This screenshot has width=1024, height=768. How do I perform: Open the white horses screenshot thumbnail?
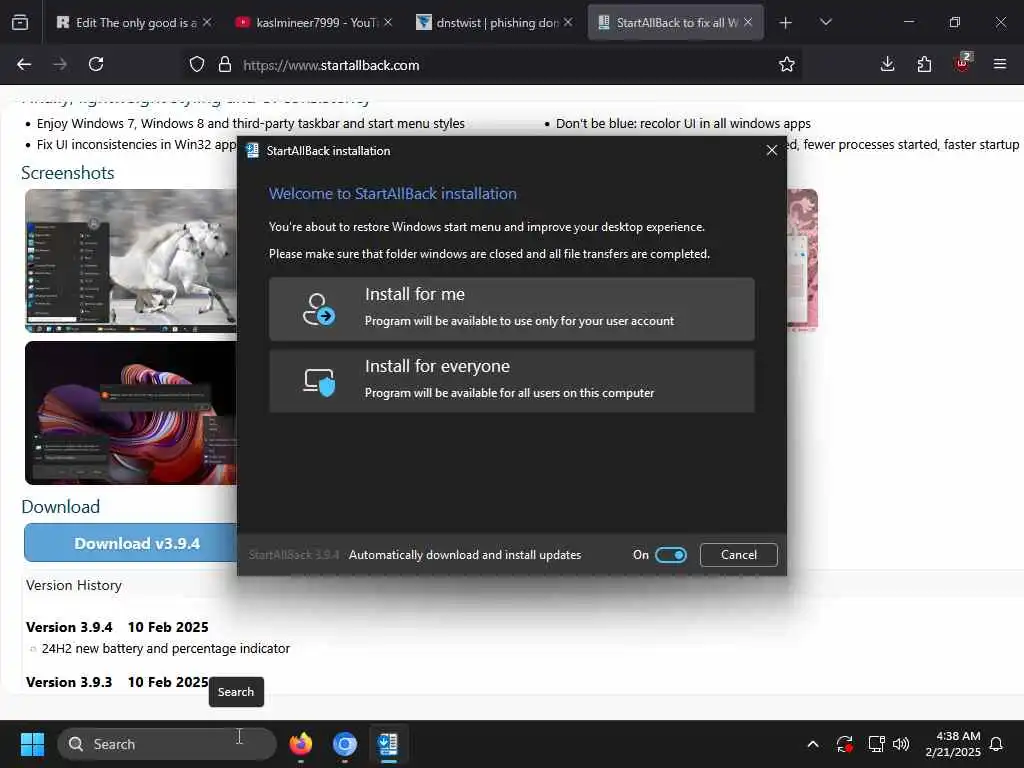pyautogui.click(x=131, y=261)
